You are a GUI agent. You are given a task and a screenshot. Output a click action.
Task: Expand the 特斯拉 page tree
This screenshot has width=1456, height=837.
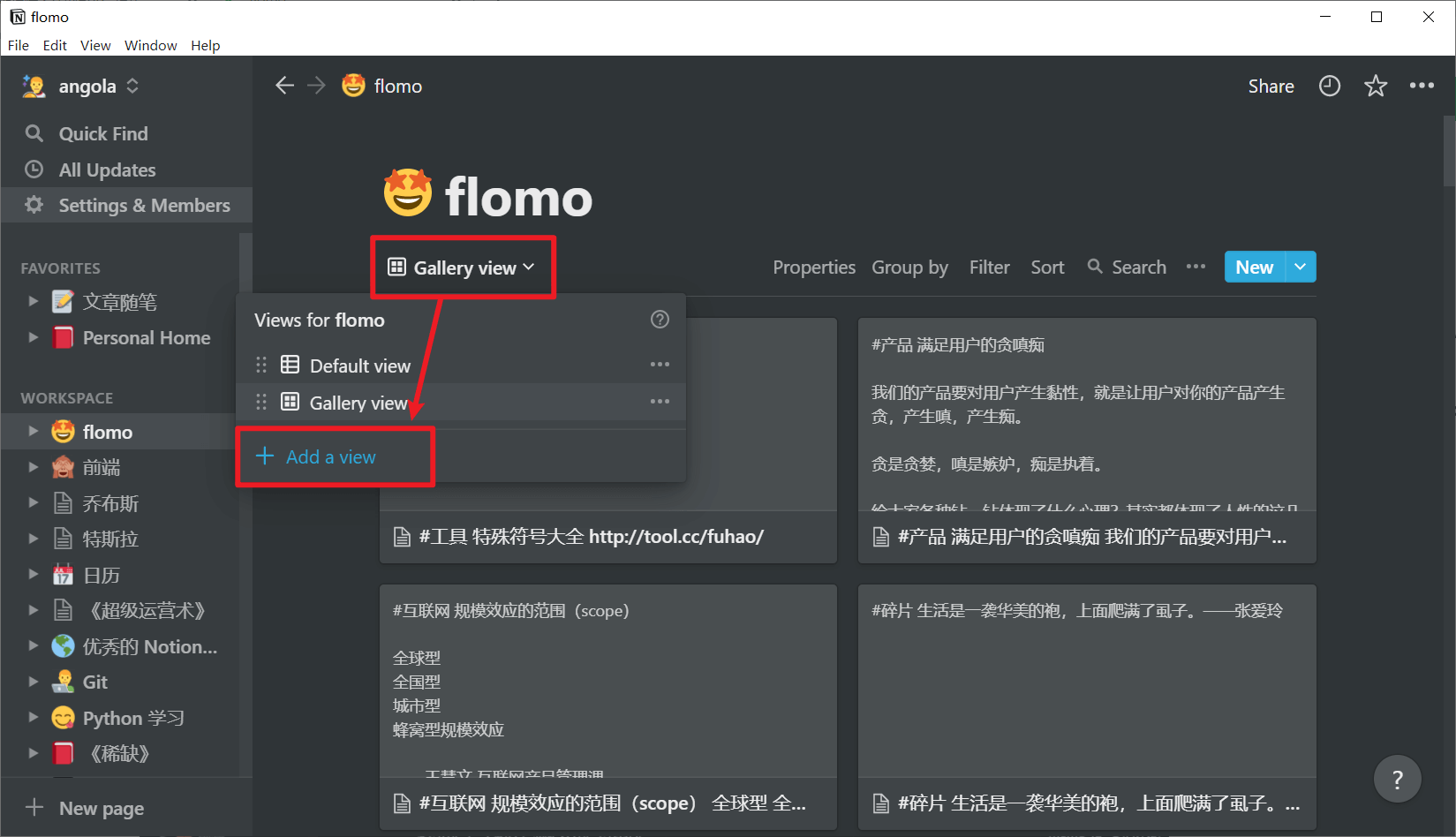33,539
